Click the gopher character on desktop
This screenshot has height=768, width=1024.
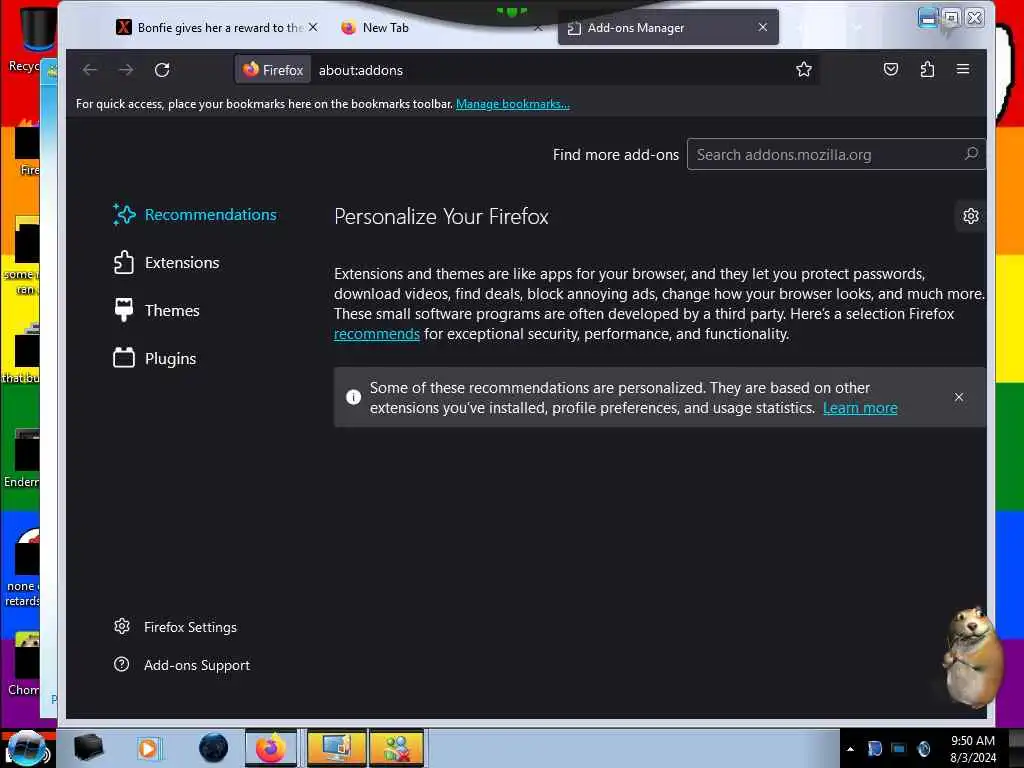pyautogui.click(x=973, y=656)
